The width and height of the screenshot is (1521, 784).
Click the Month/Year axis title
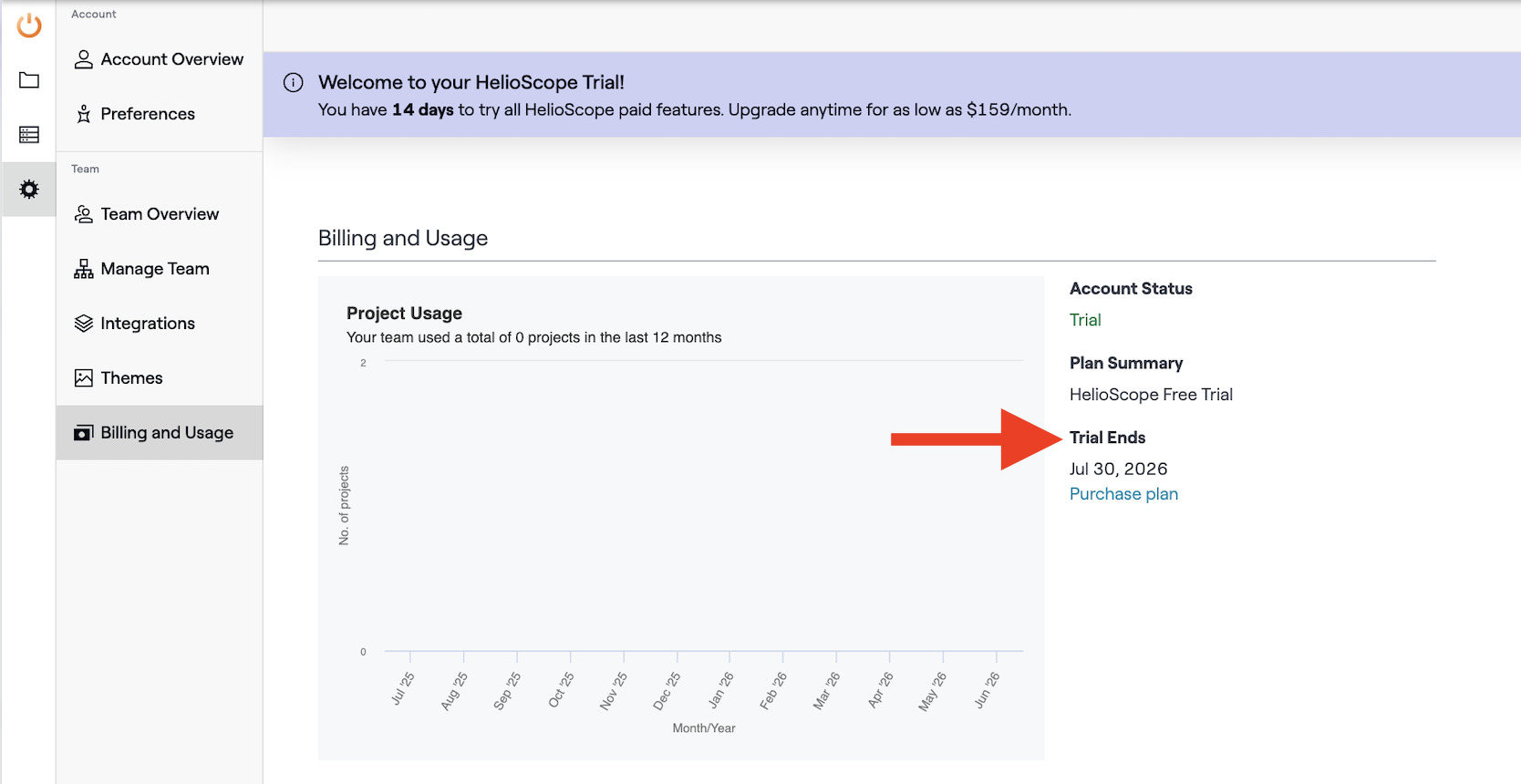tap(704, 728)
